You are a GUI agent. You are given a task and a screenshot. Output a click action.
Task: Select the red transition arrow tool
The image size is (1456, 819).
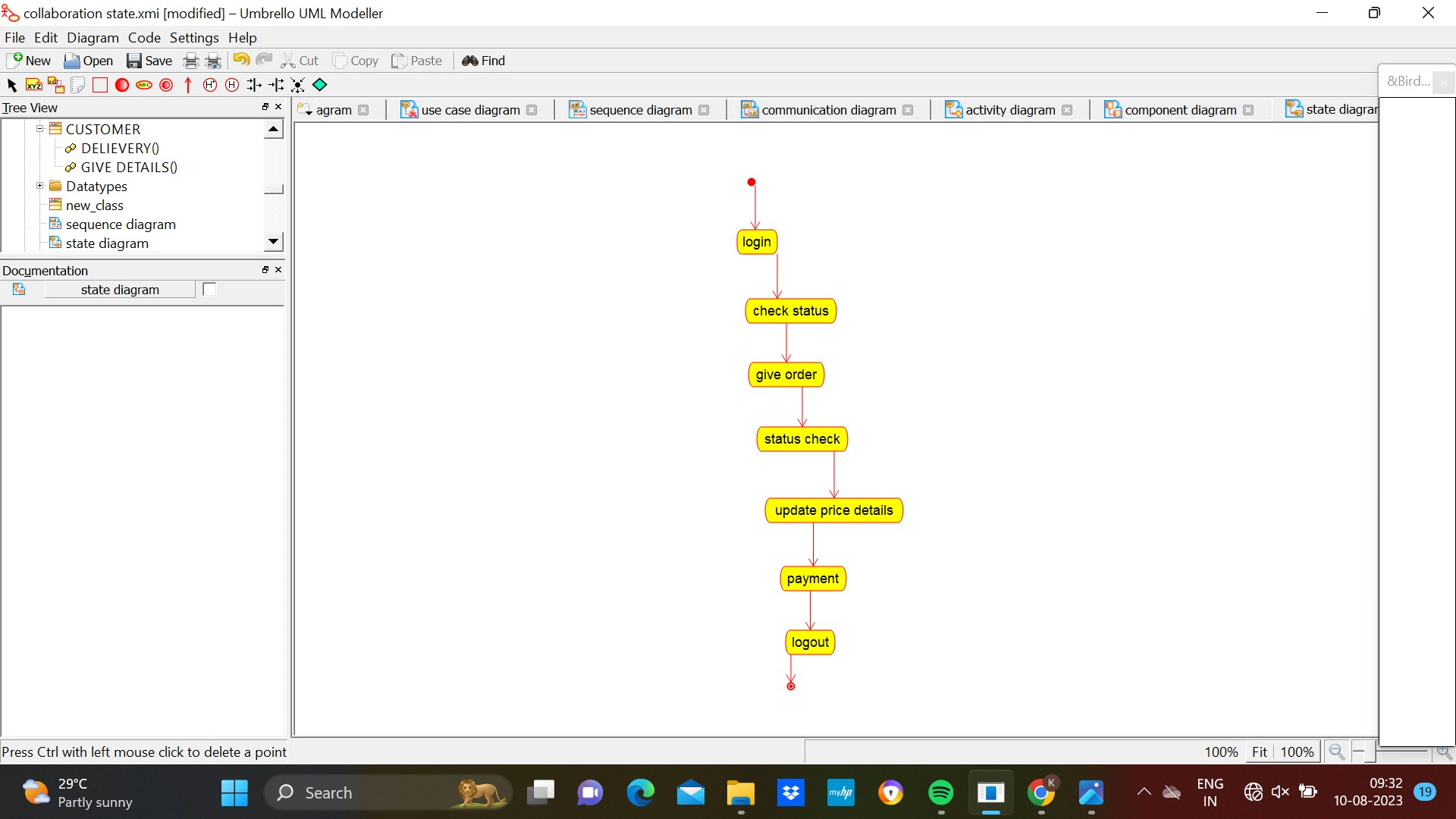pos(188,85)
